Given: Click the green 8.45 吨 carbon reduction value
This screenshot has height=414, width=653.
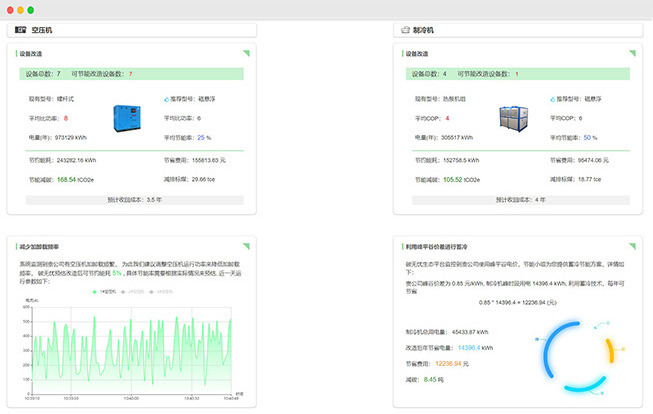Looking at the screenshot, I should tap(434, 379).
